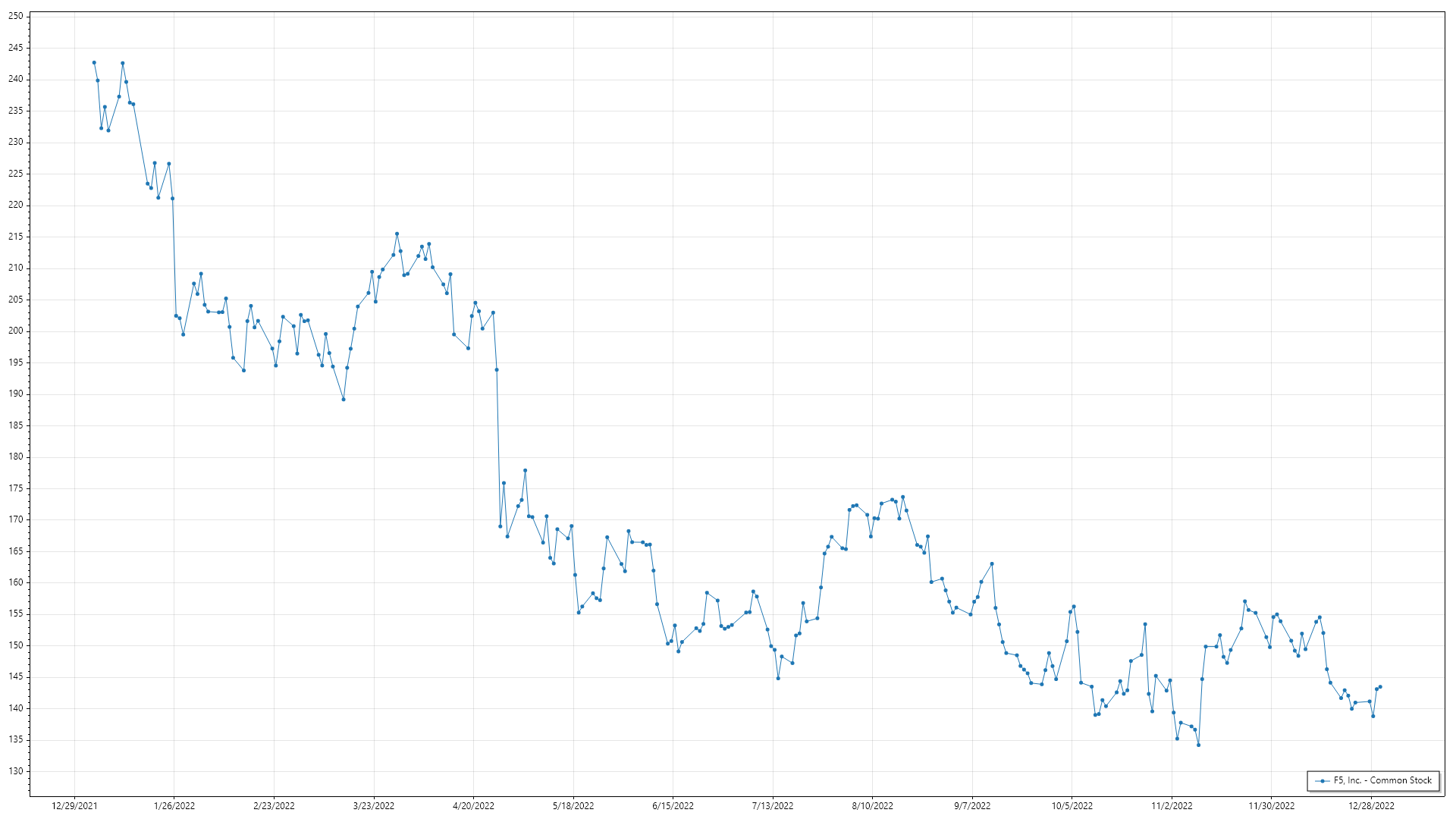
Task: Click the 12/28/2022 x-axis date label
Action: coord(1371,806)
